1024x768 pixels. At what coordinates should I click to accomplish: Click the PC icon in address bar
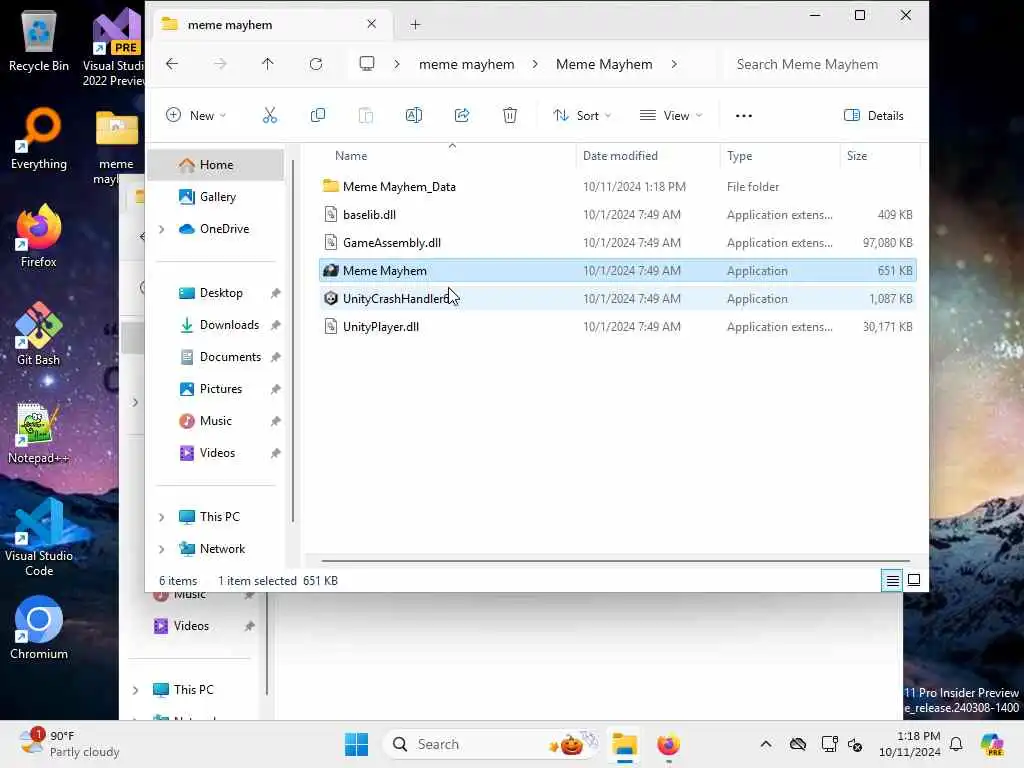pos(367,64)
